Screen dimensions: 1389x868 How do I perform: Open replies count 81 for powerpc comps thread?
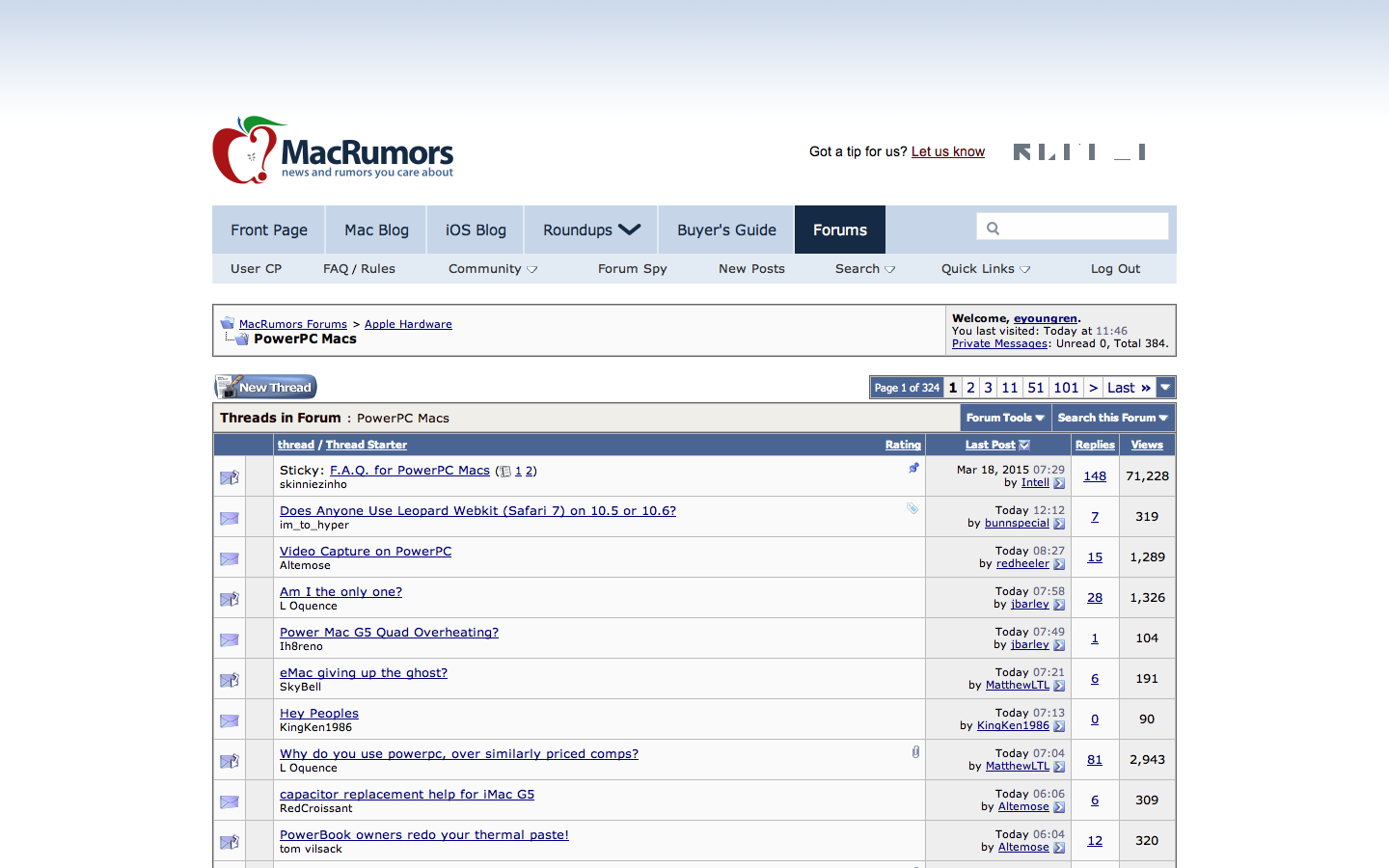click(x=1095, y=760)
